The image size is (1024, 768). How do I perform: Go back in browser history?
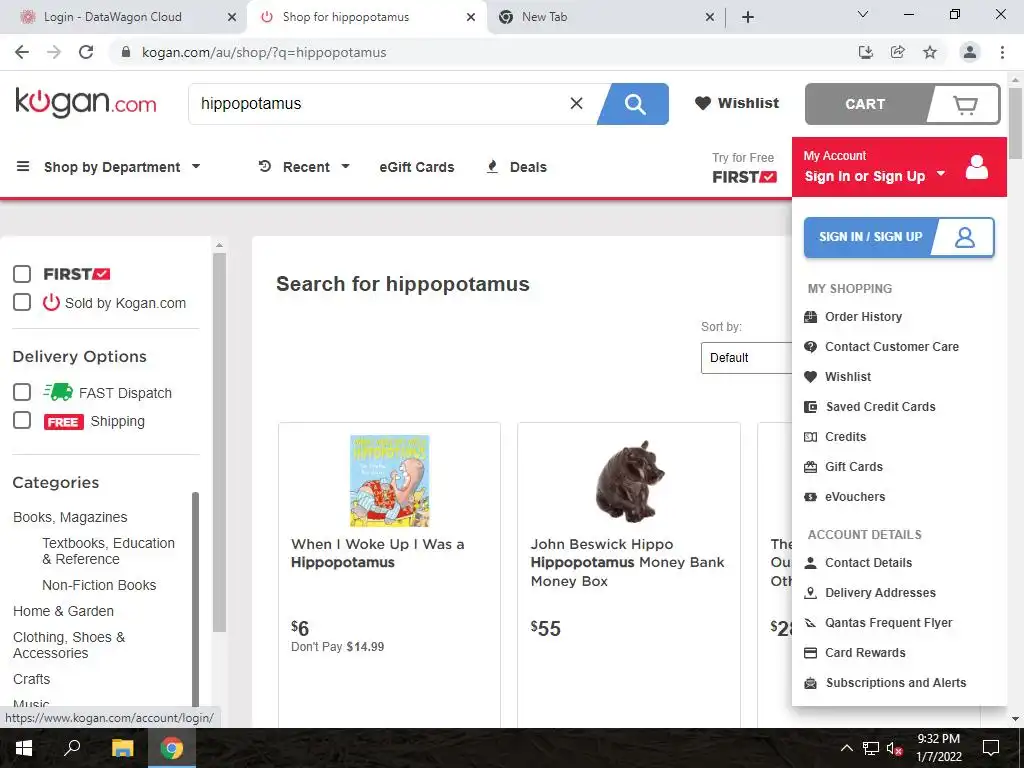tap(22, 52)
